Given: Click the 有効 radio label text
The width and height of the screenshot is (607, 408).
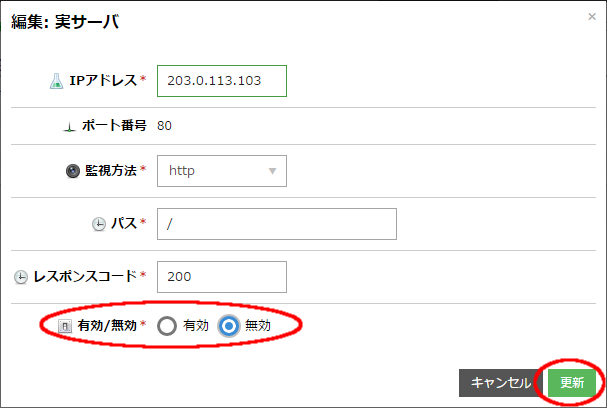Looking at the screenshot, I should 195,326.
